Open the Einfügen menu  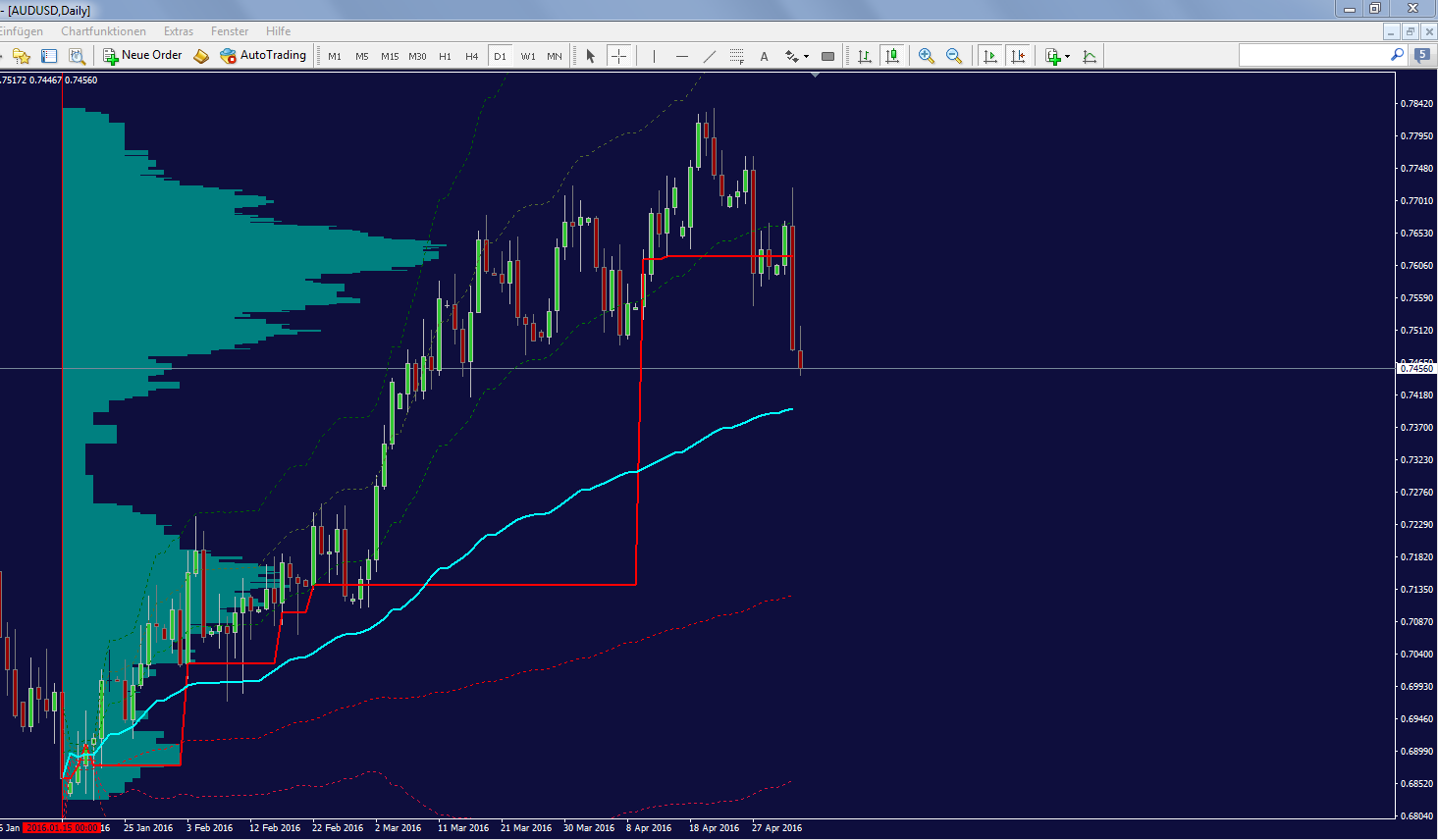(21, 31)
